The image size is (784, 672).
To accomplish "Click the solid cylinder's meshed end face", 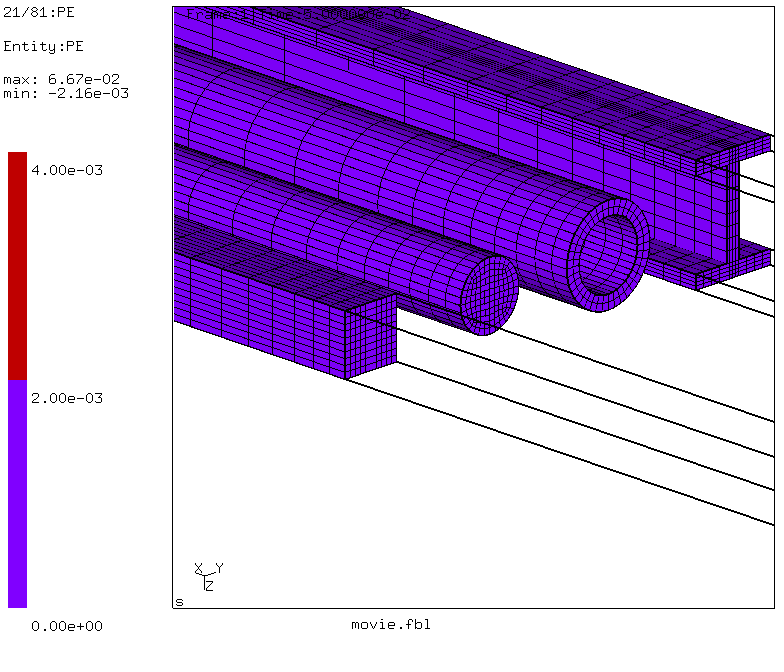I will [x=490, y=296].
